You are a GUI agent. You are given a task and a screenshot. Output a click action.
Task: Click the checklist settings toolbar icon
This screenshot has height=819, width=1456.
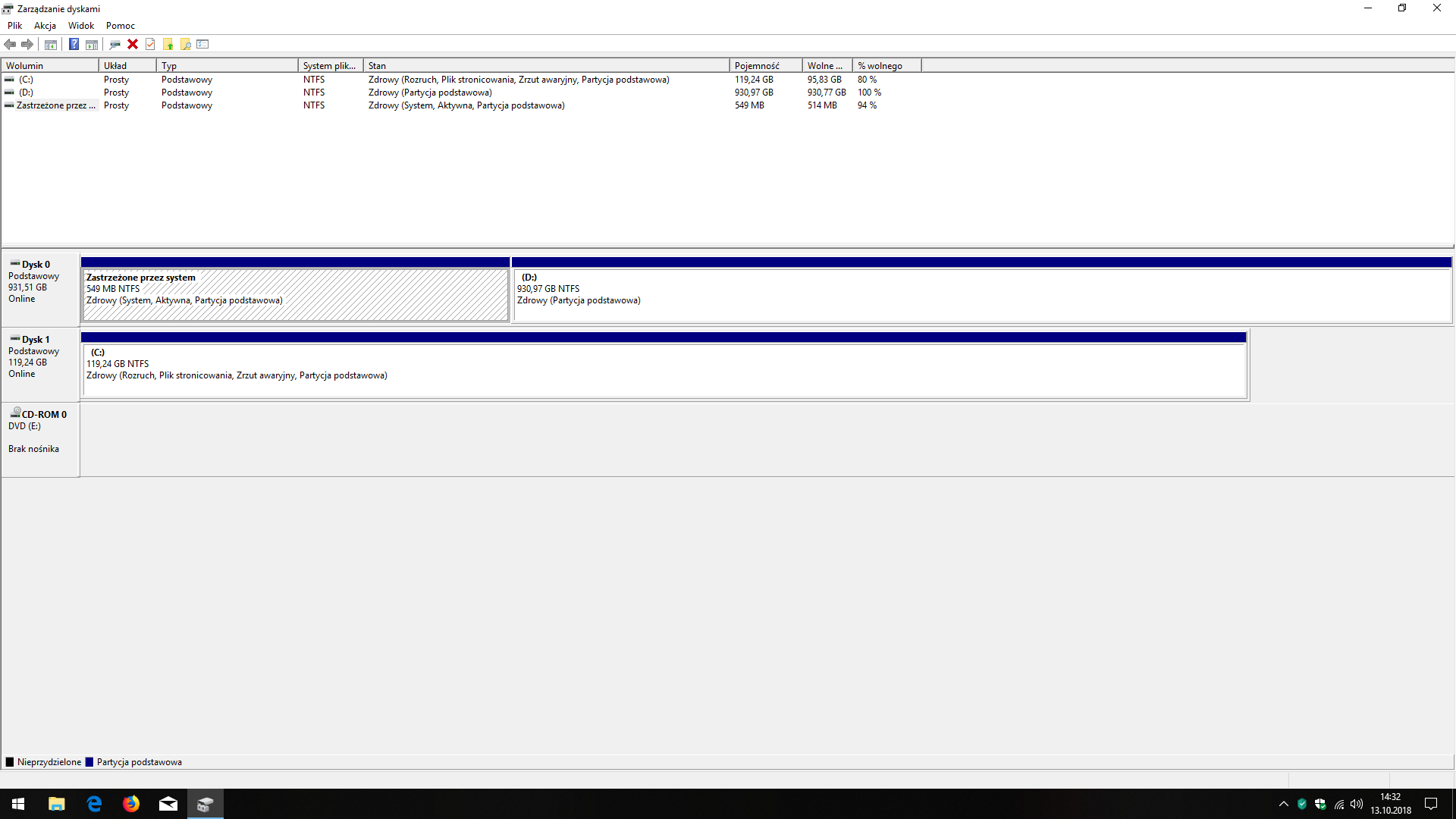point(202,44)
